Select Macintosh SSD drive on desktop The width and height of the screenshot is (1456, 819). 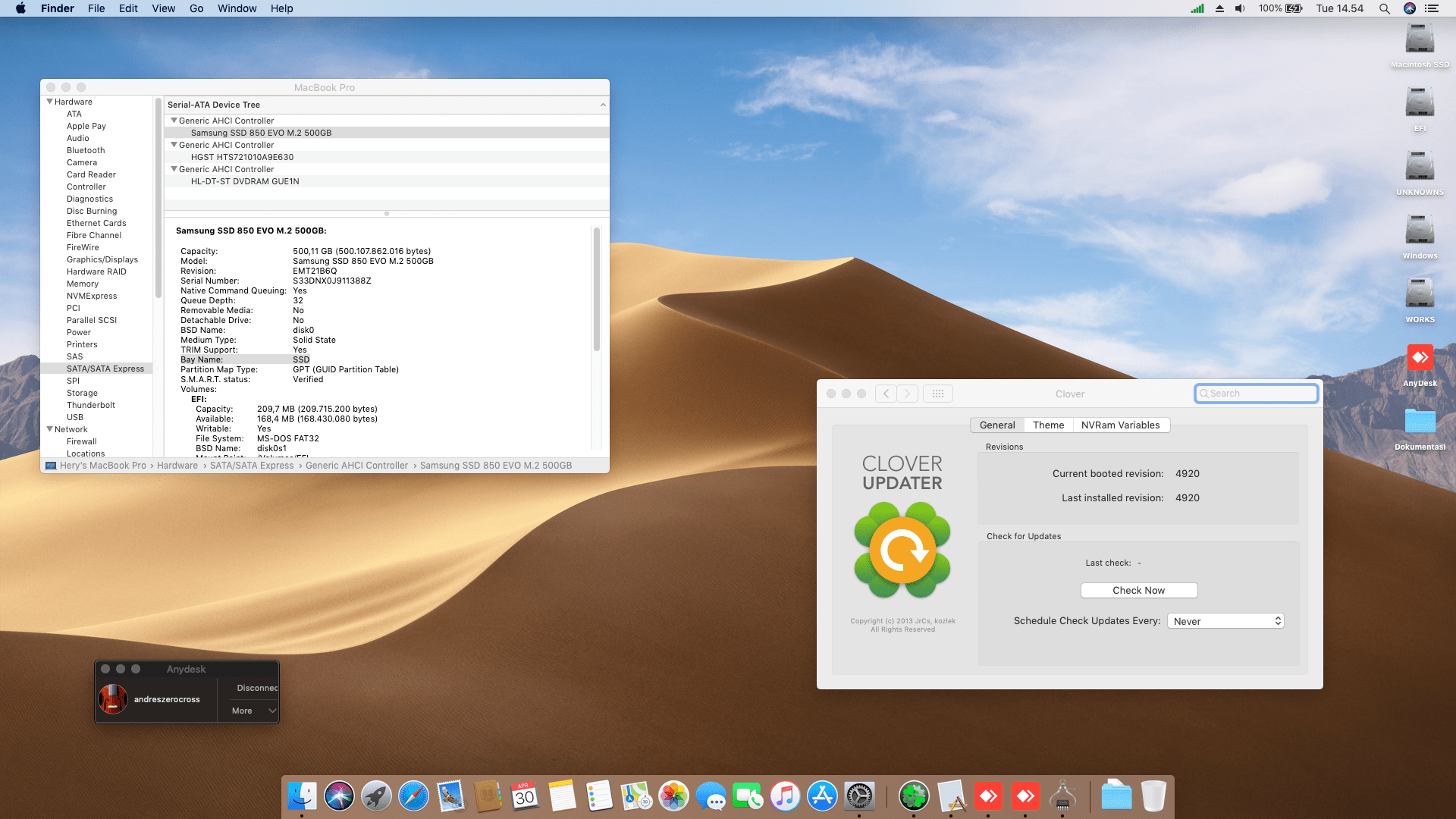(x=1420, y=46)
